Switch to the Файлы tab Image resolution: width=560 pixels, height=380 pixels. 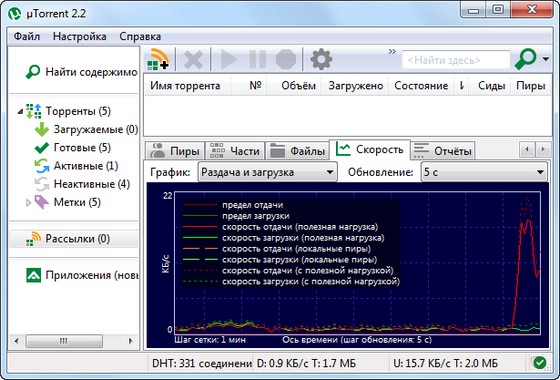tap(298, 151)
